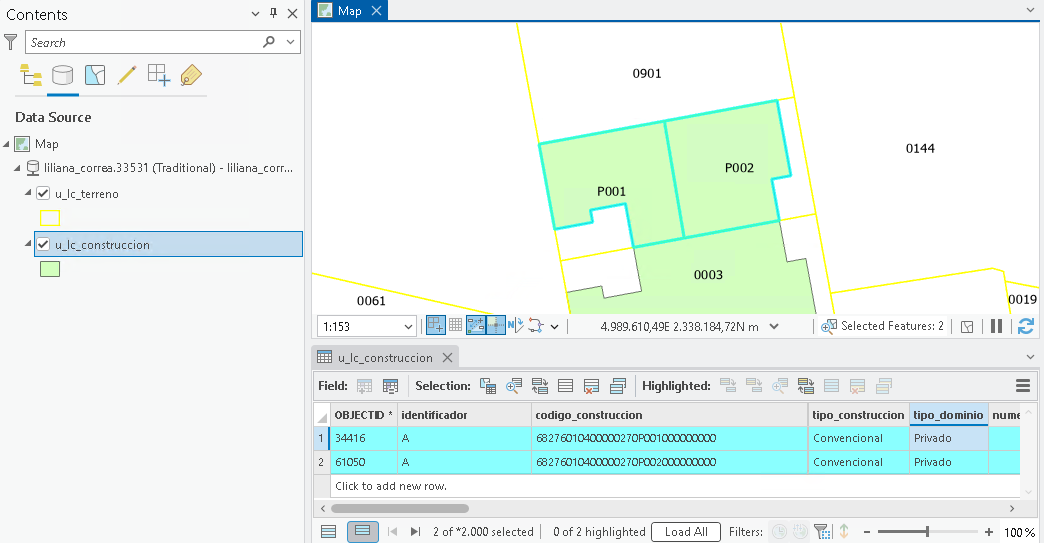Switch Contents to List By Editing

pos(127,75)
